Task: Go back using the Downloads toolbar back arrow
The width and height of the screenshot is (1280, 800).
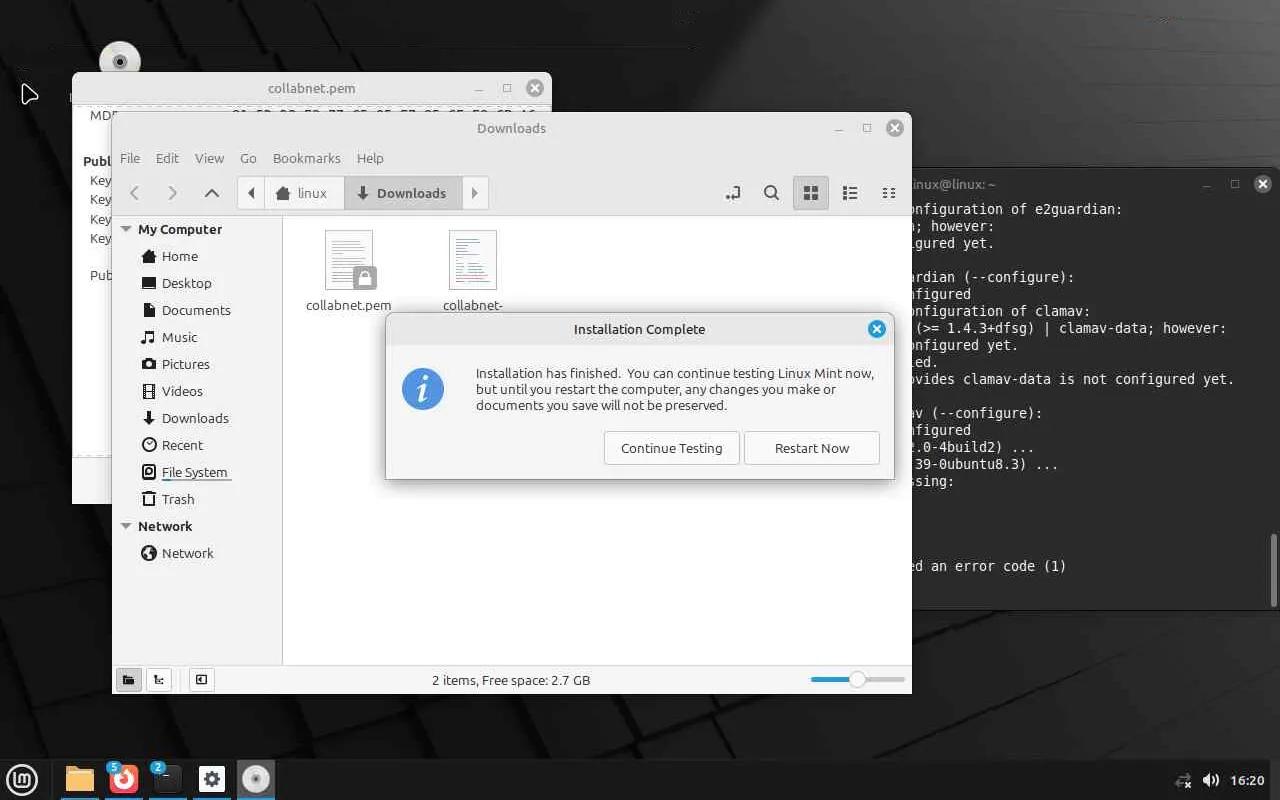Action: (135, 193)
